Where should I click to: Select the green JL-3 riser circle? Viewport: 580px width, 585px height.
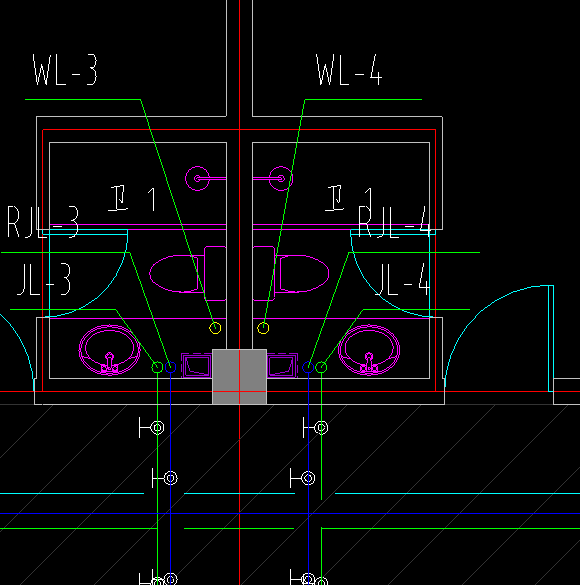[x=157, y=367]
